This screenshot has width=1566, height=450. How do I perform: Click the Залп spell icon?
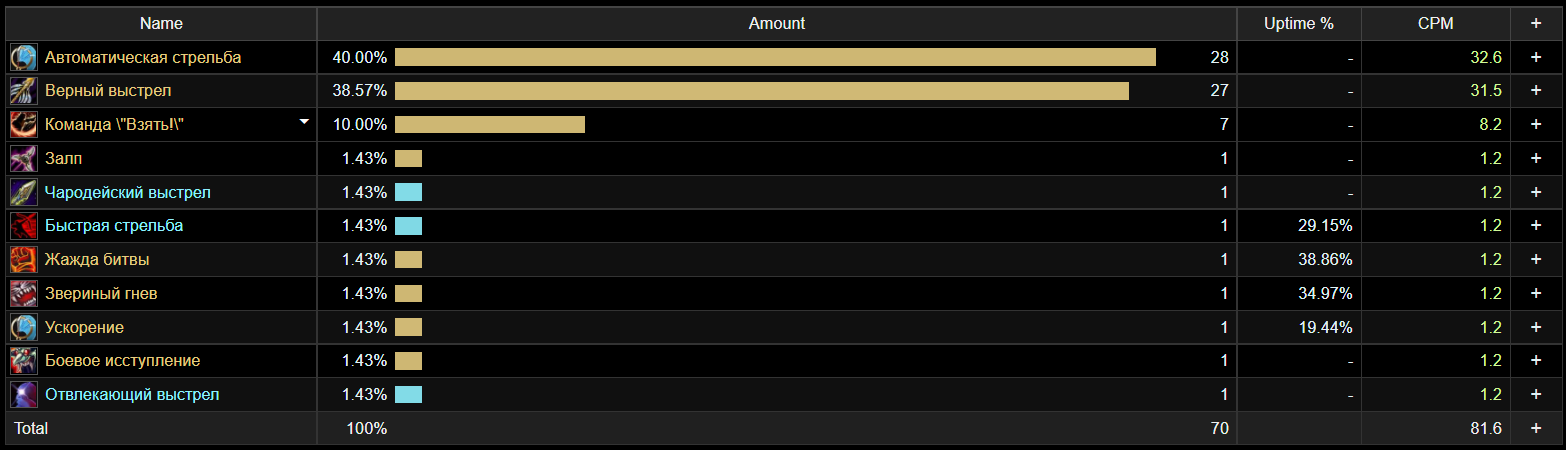23,159
